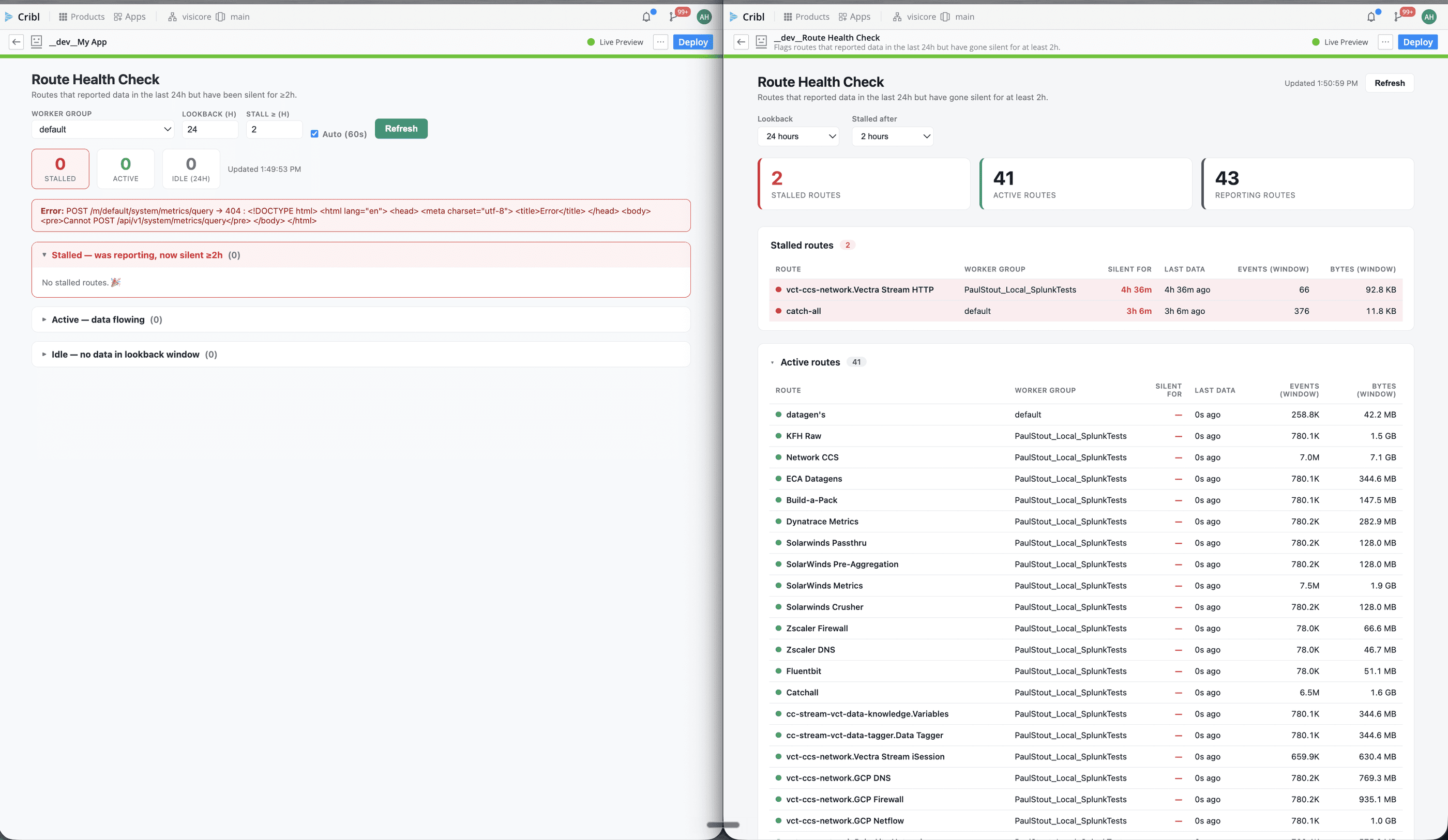Click app icon beside __dev__Route Health Check title

point(761,42)
